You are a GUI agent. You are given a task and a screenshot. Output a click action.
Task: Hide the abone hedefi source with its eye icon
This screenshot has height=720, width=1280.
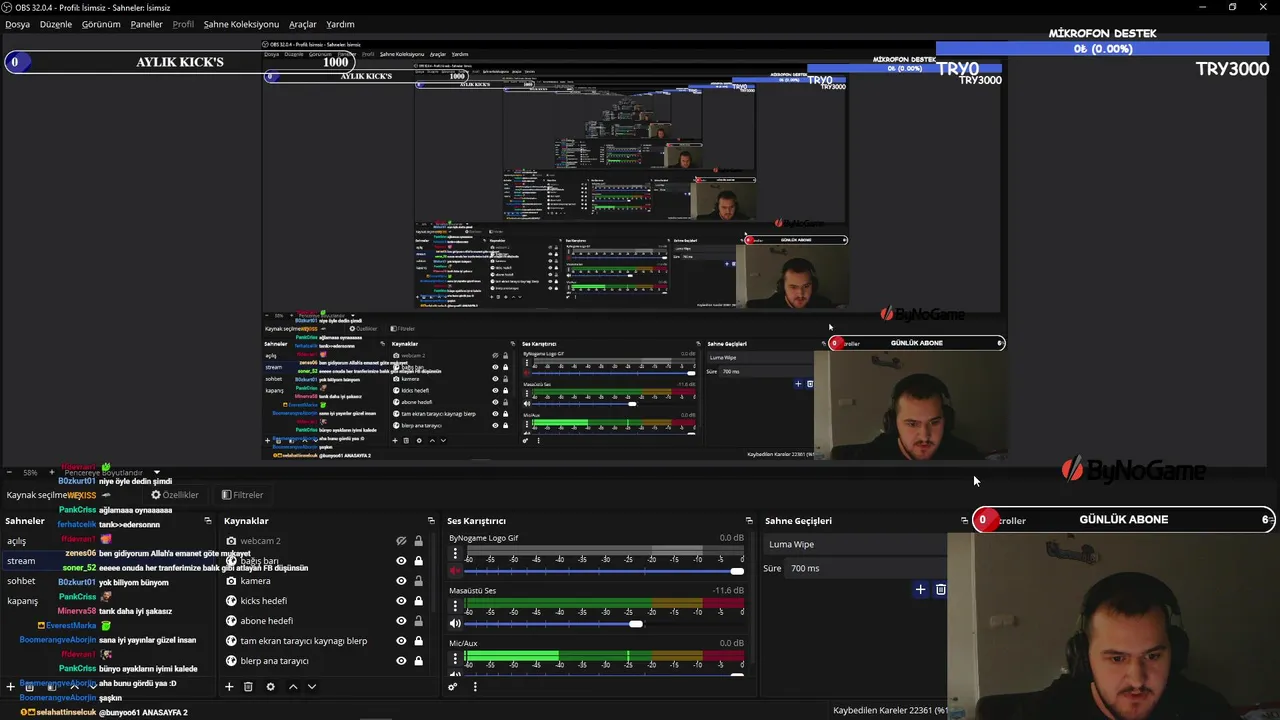tap(401, 621)
